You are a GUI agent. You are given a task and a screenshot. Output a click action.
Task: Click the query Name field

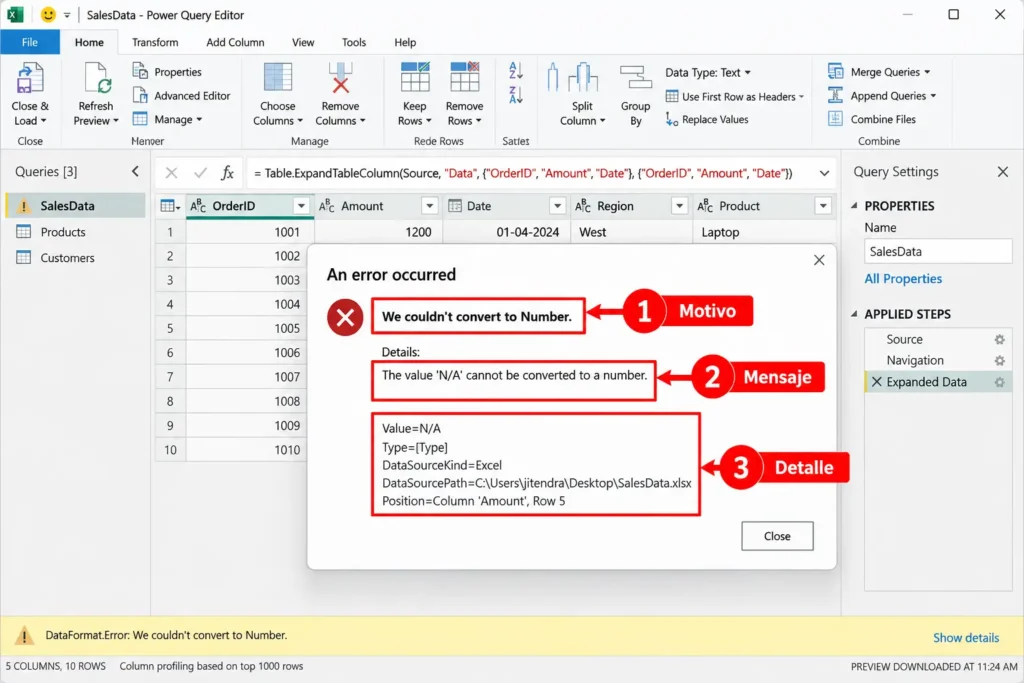(x=938, y=251)
